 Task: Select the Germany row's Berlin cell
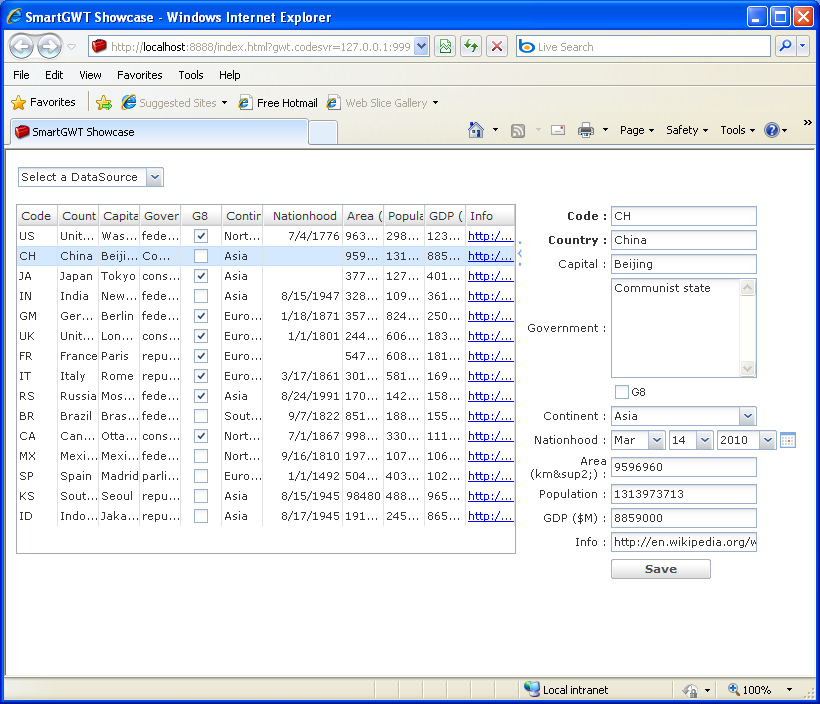[x=119, y=316]
